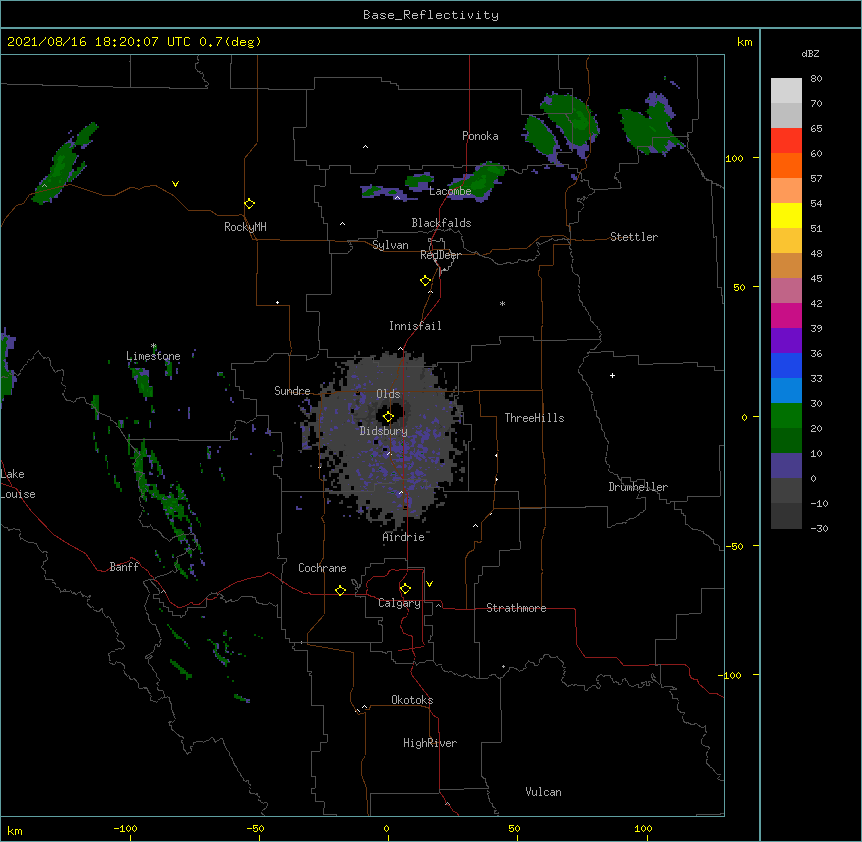The image size is (862, 842).
Task: Click the yellow v marker northwest of RockyMH
Action: coord(175,184)
